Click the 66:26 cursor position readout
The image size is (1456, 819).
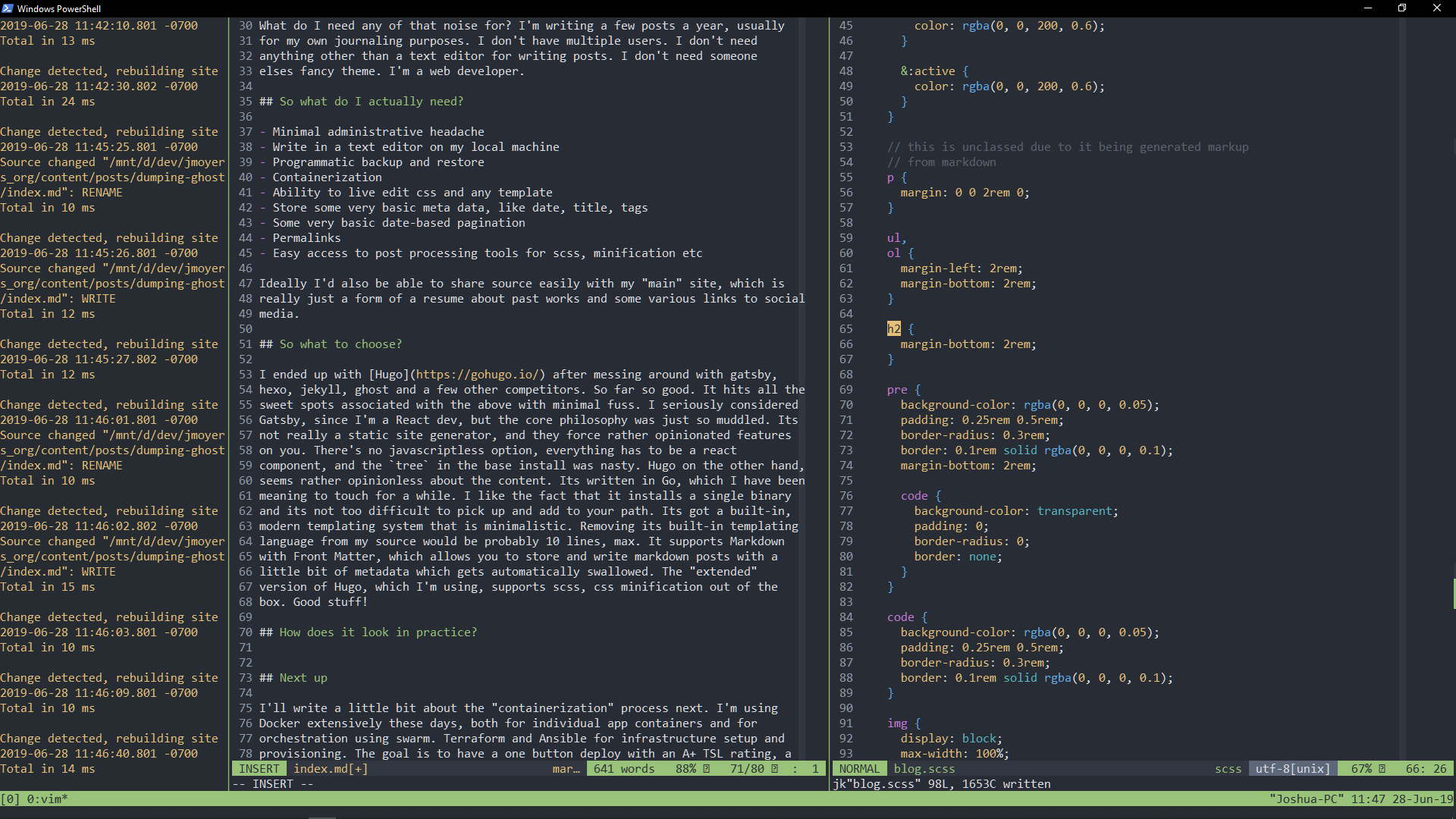point(1424,768)
